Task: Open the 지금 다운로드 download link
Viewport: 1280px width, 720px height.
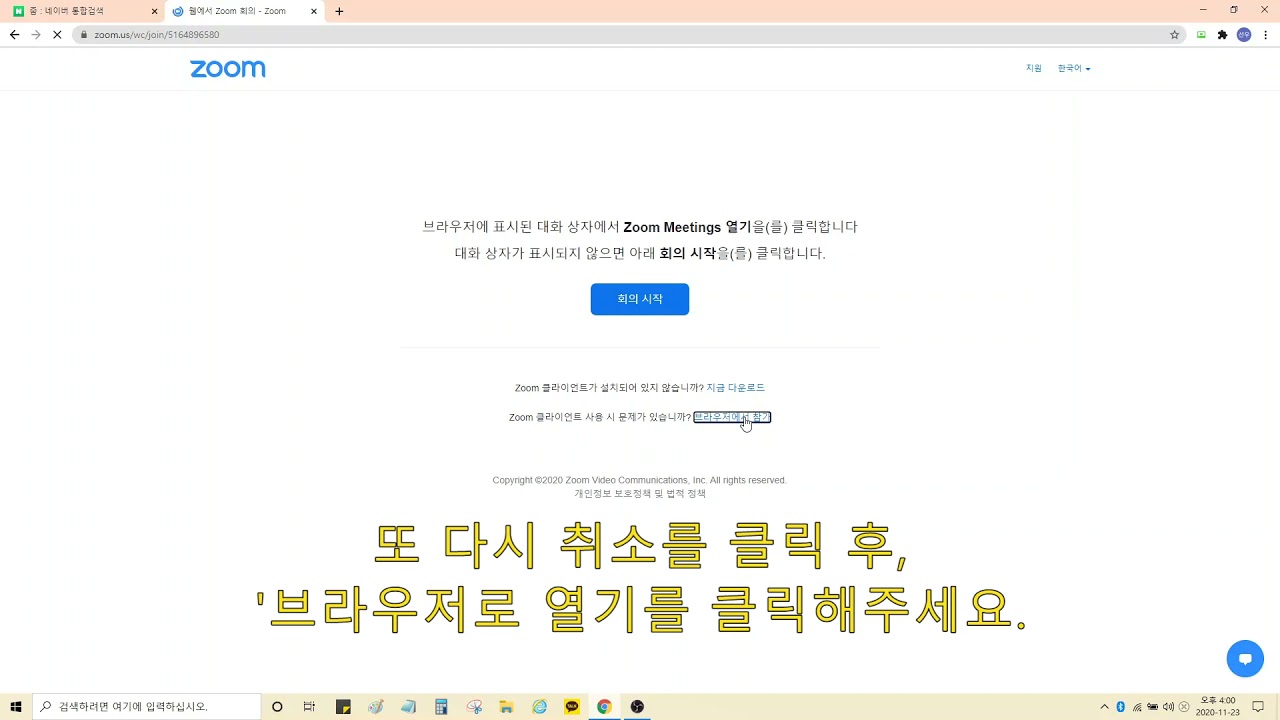Action: pos(735,388)
